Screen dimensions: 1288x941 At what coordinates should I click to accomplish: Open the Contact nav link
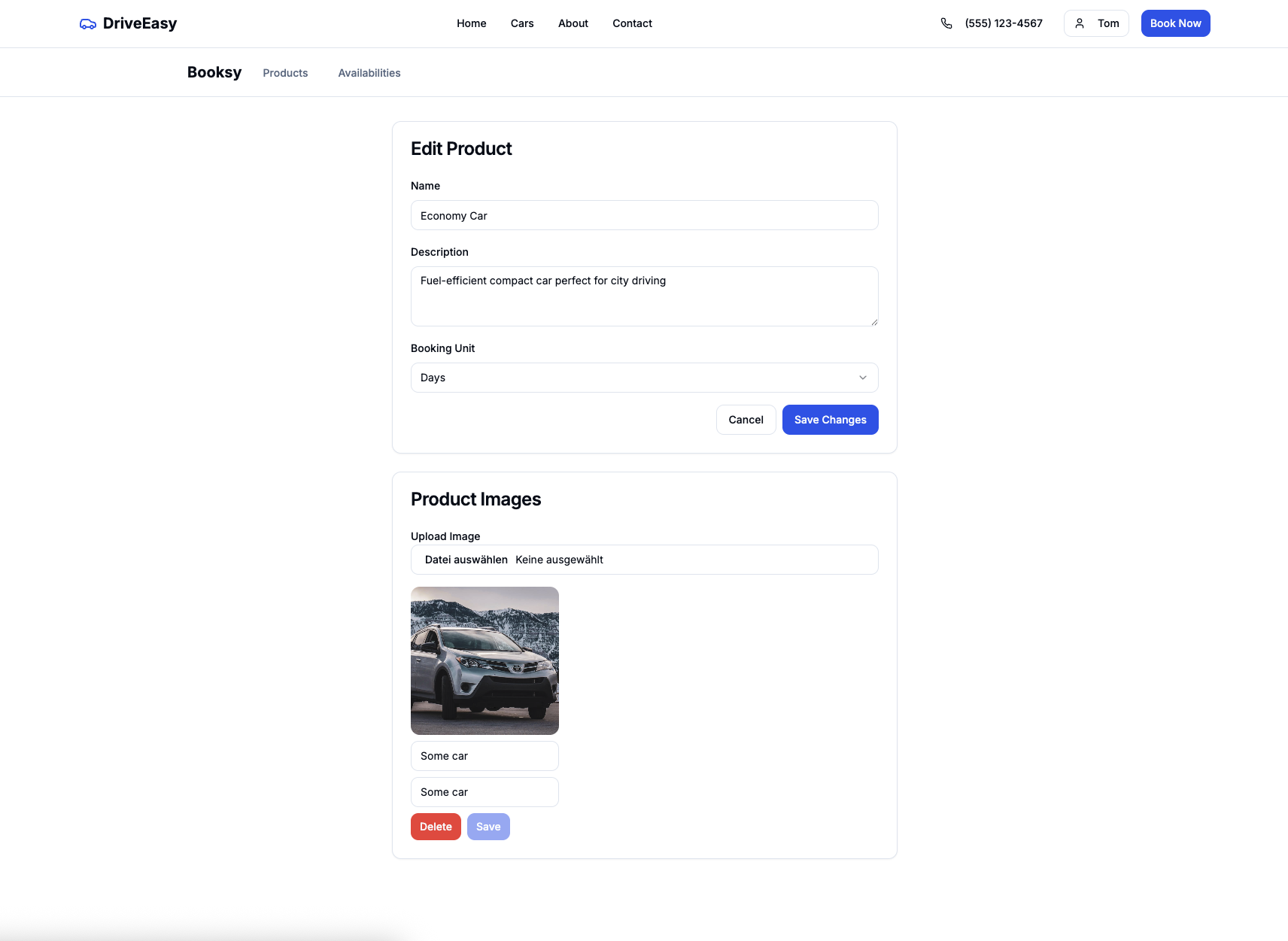coord(632,23)
